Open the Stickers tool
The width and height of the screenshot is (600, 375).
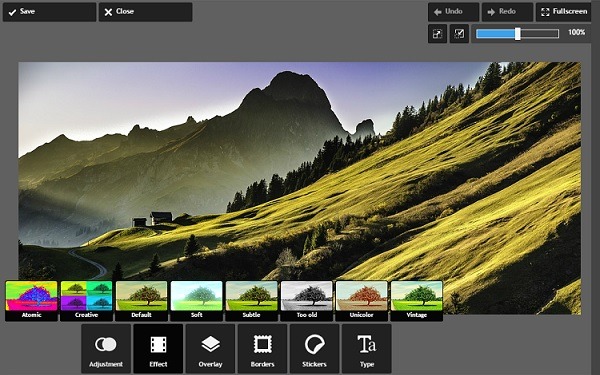[x=314, y=349]
